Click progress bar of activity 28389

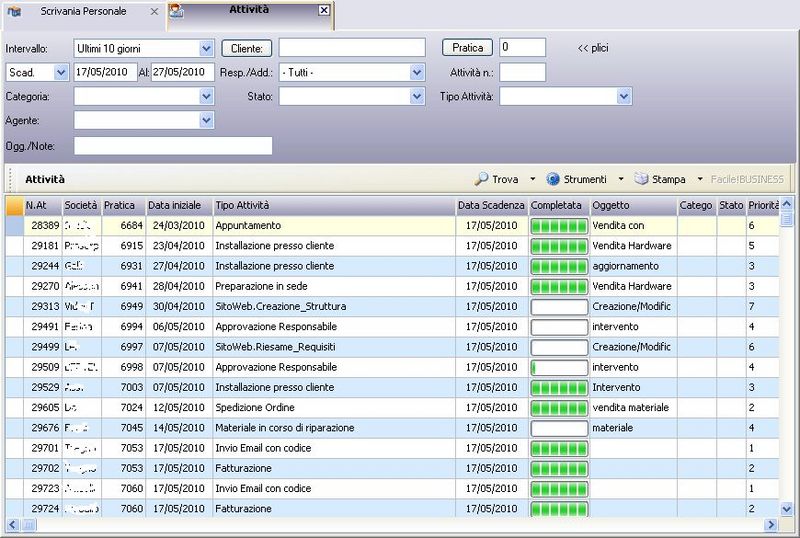559,226
